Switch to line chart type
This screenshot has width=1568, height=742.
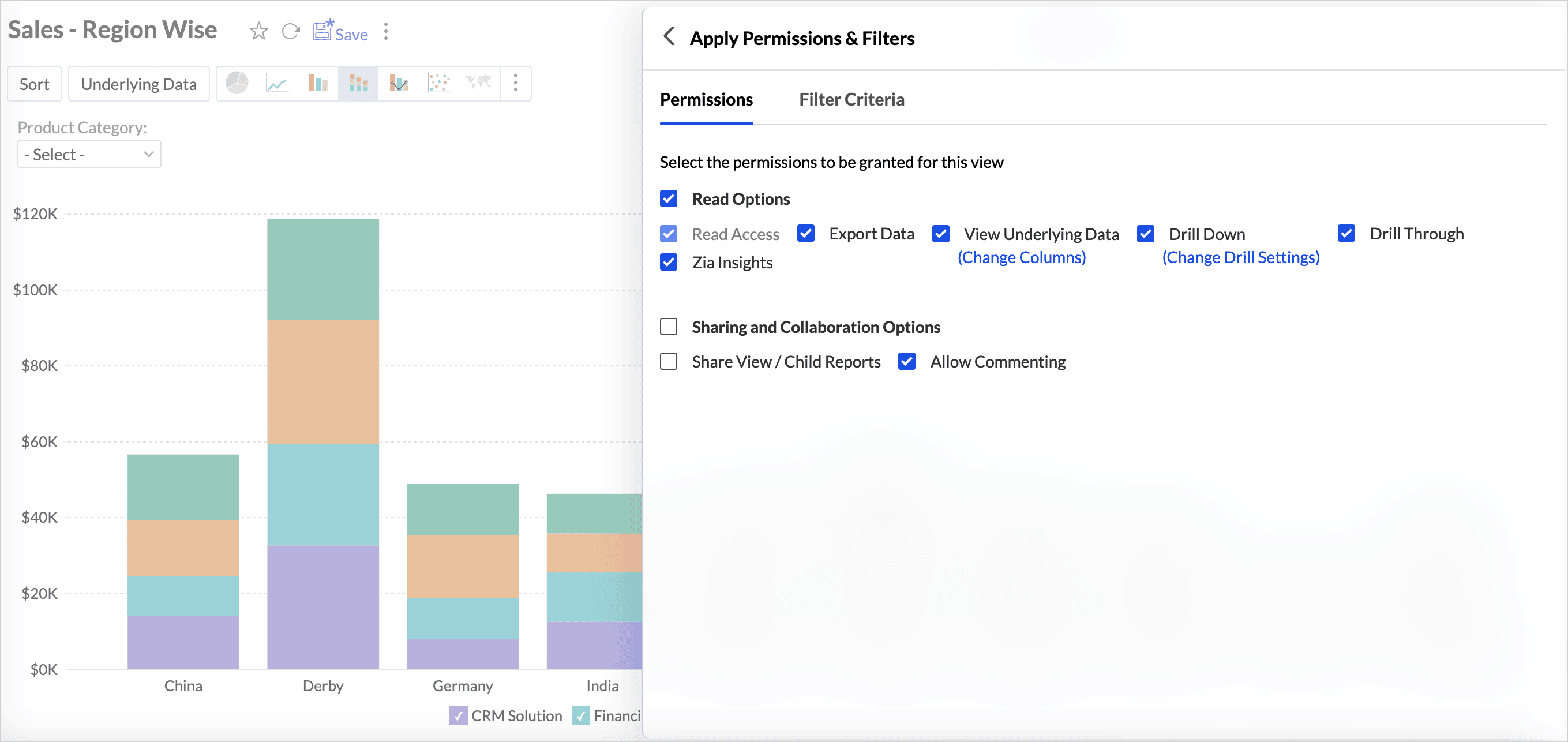(x=277, y=84)
